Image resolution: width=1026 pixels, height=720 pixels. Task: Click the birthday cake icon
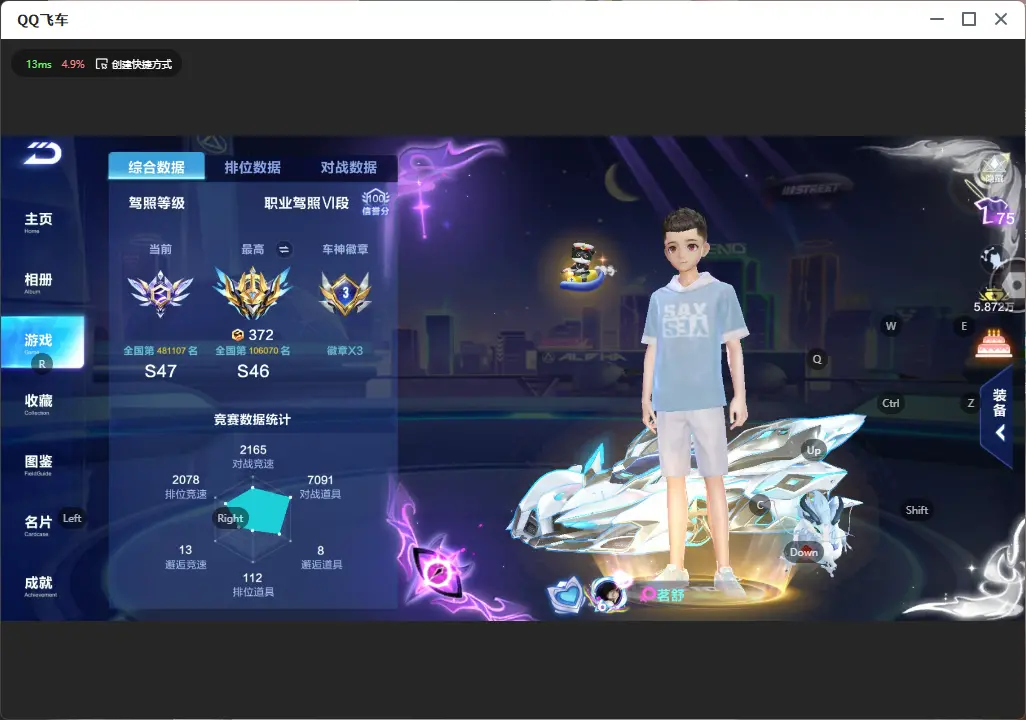993,344
